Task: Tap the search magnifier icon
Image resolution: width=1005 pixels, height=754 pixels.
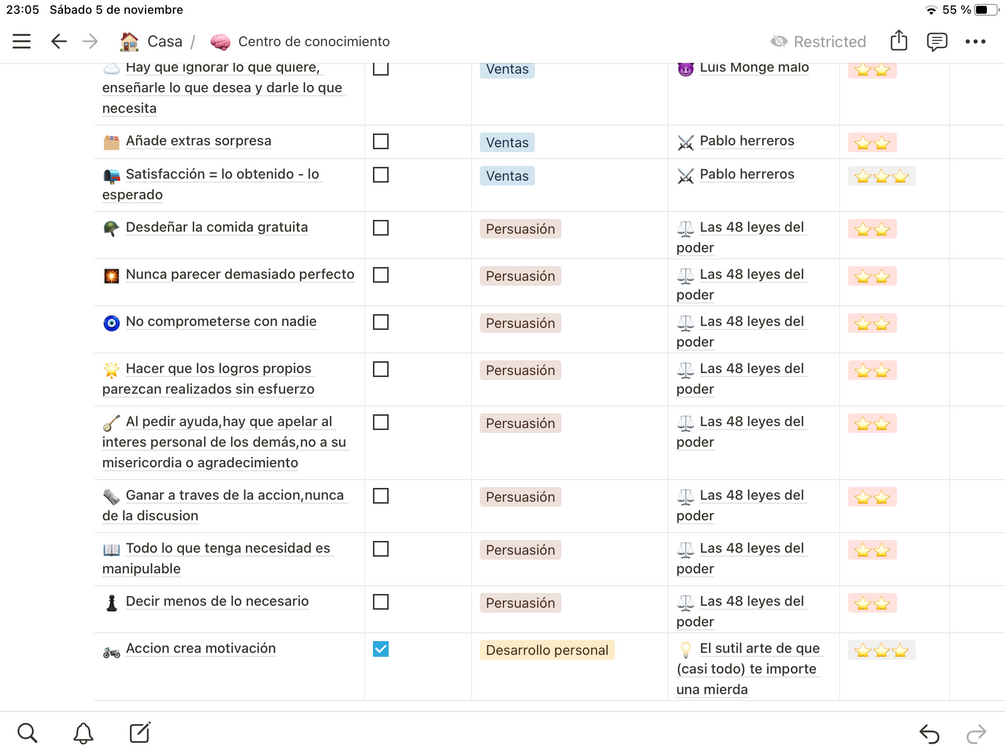Action: tap(27, 733)
